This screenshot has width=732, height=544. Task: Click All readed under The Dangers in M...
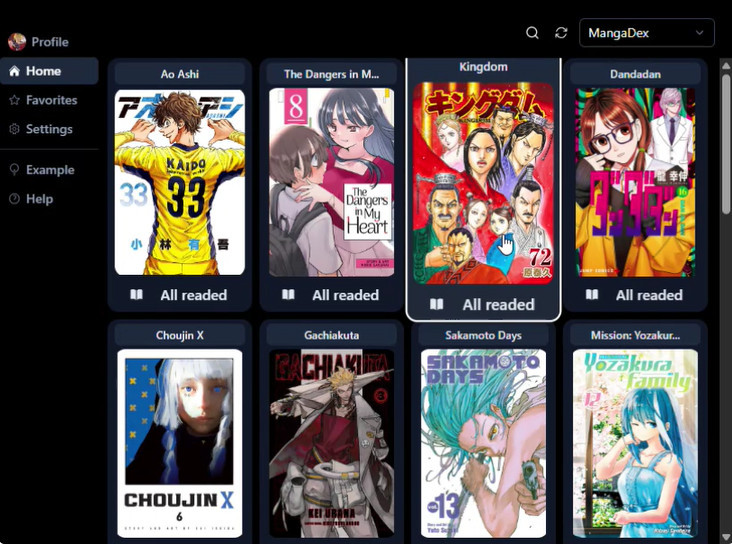(345, 295)
